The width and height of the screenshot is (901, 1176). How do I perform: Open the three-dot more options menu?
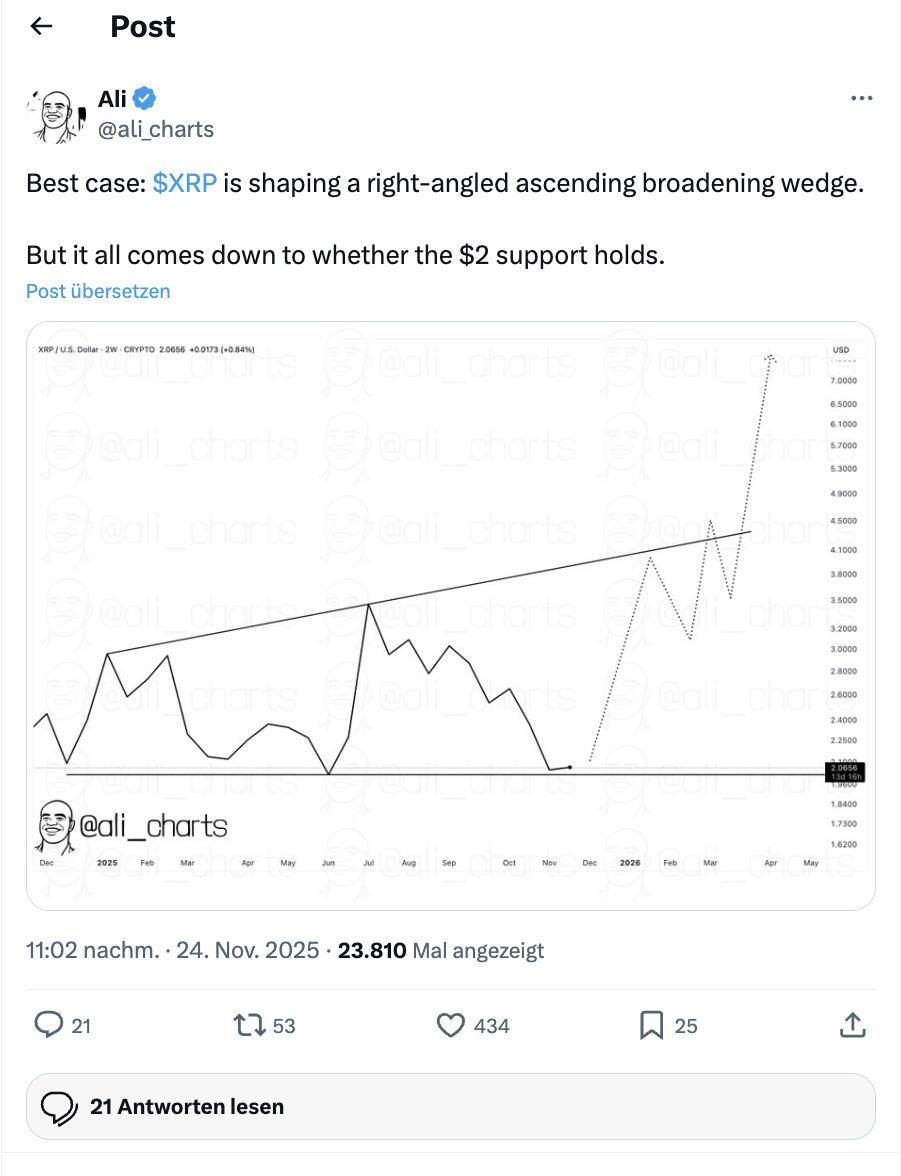click(860, 99)
